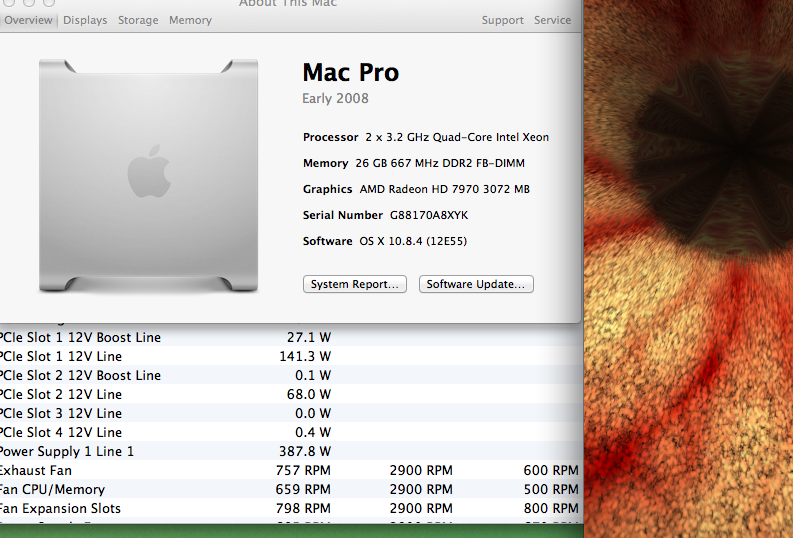Select PCIe Slot 3 12V Line row
793x538 pixels.
[291, 414]
